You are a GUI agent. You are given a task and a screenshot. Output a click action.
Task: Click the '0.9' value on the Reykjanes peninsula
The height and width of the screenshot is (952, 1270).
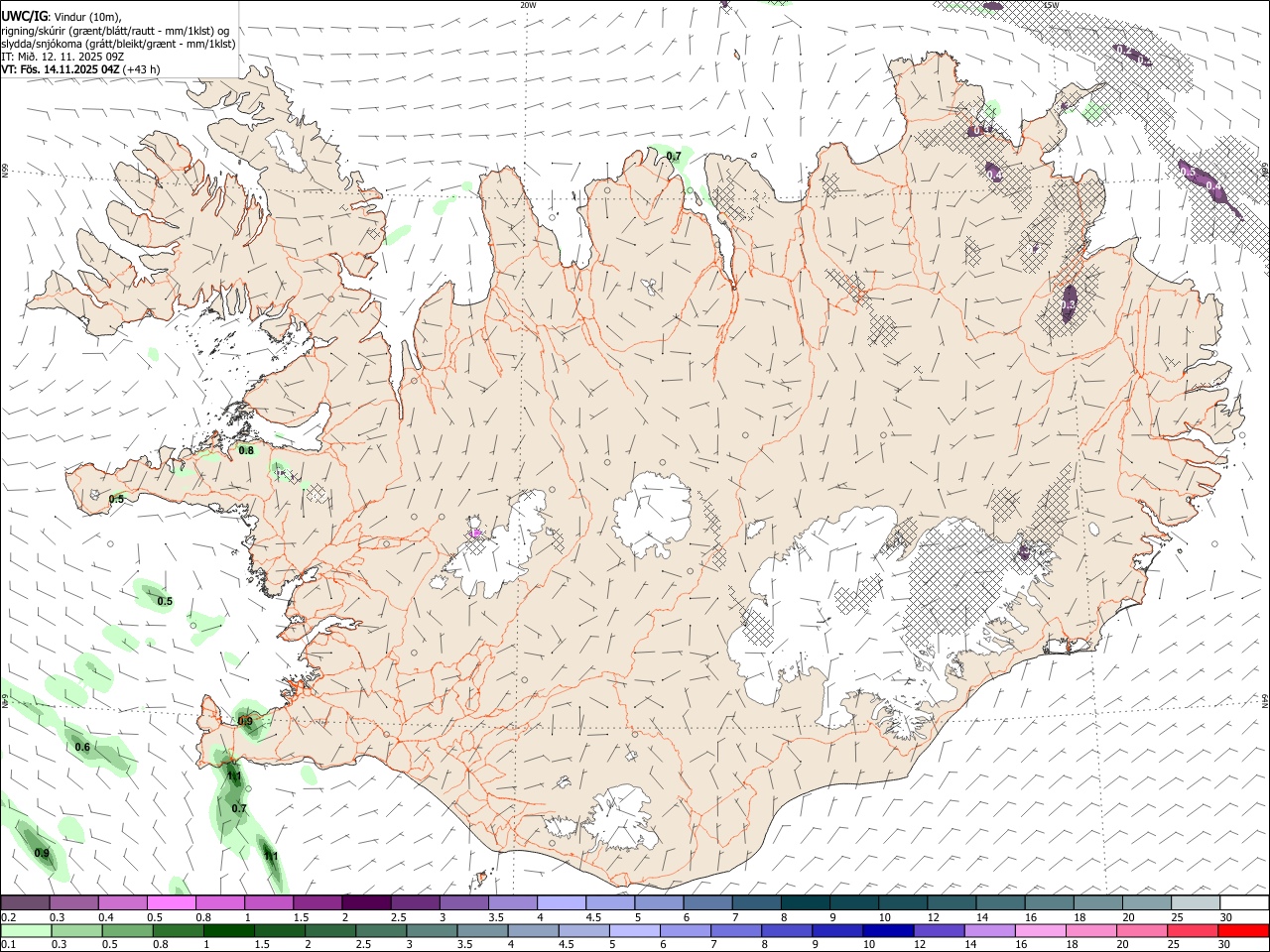point(245,721)
